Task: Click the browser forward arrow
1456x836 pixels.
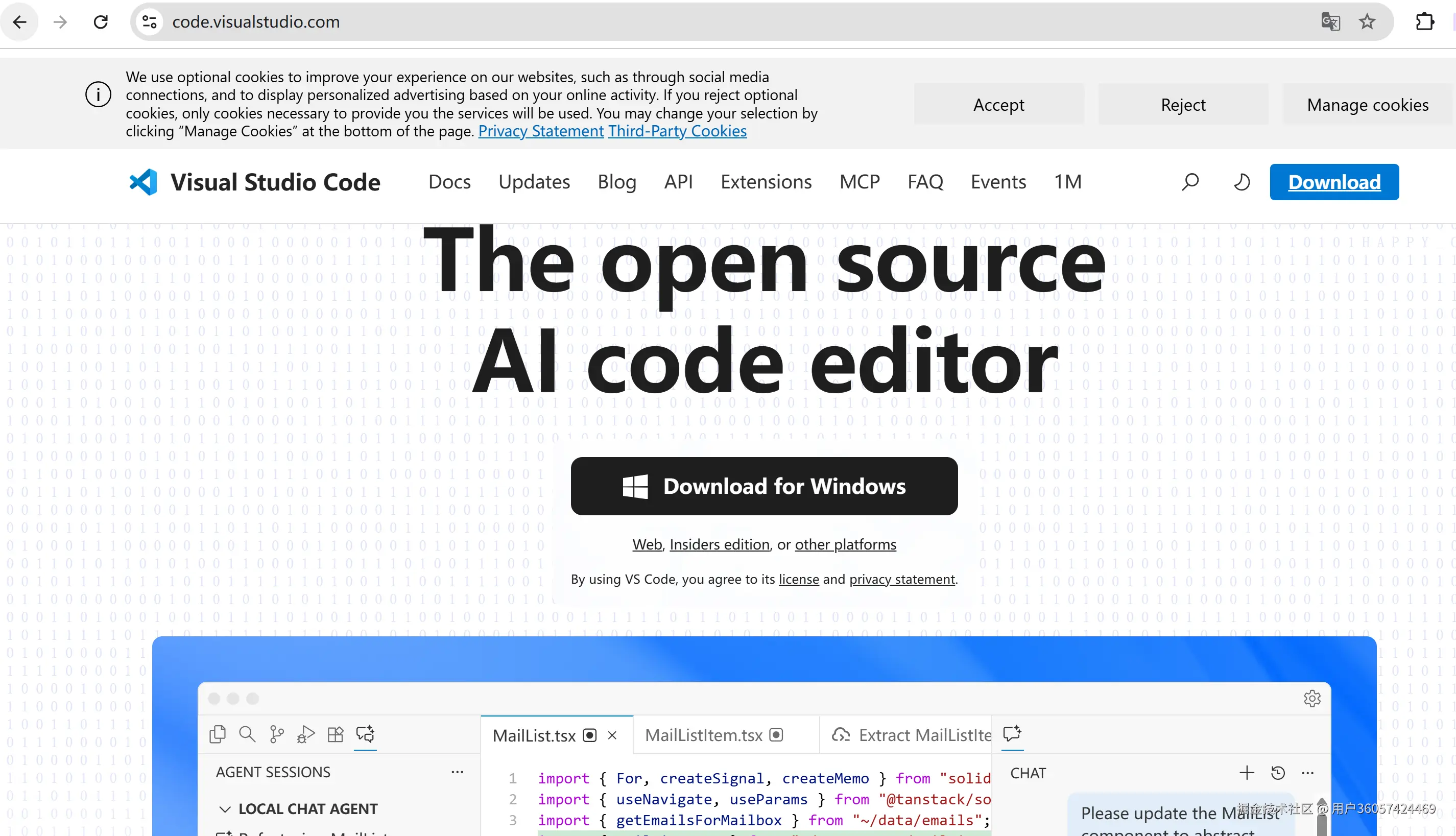Action: pos(60,22)
